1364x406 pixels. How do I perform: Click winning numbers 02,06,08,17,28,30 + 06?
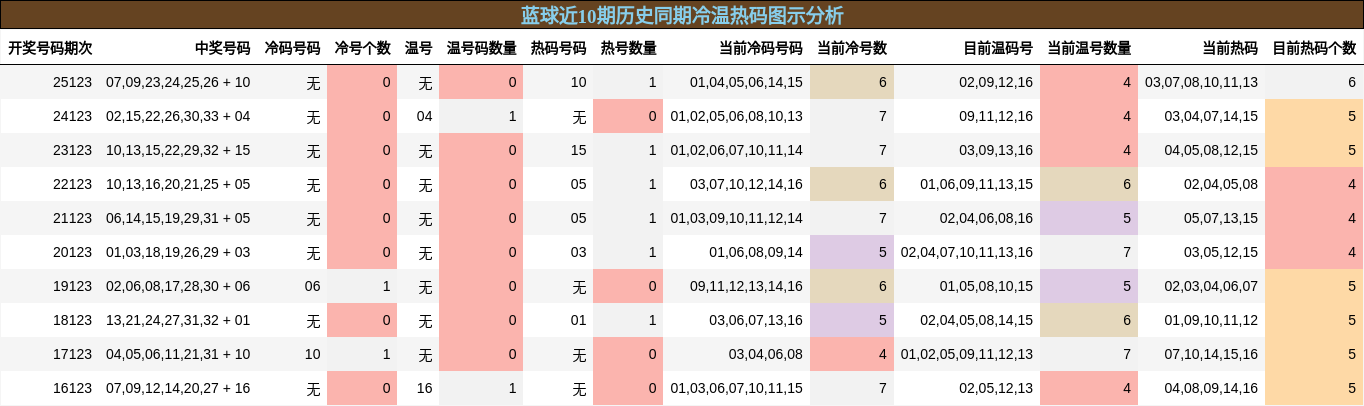(x=178, y=286)
